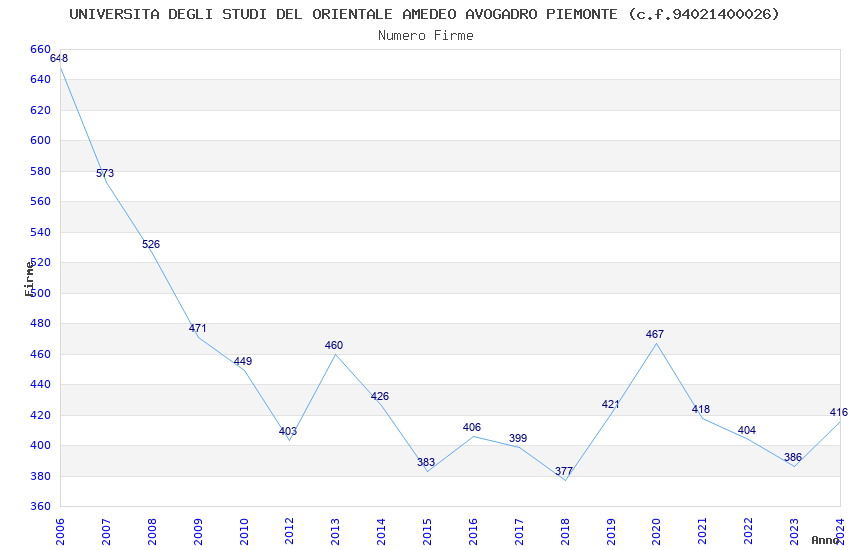Click the 2023 year label on x-axis
The image size is (850, 550).
(x=795, y=531)
